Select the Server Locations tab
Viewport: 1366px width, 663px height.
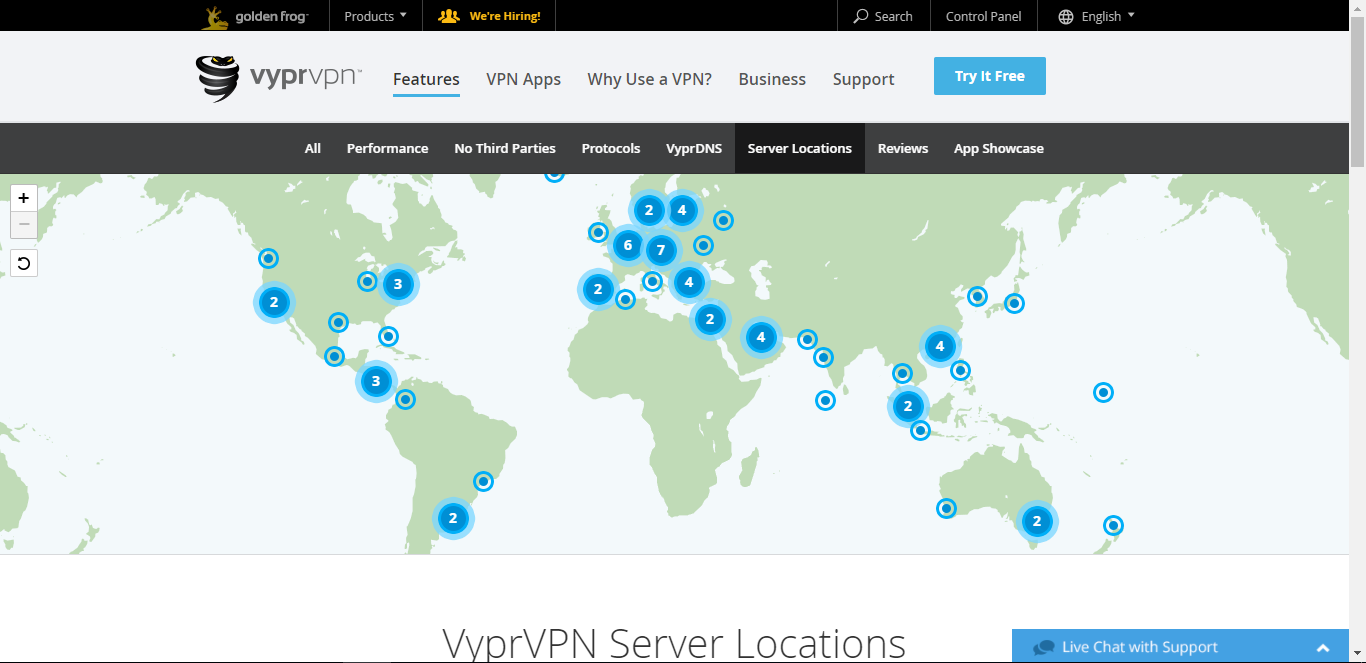800,148
